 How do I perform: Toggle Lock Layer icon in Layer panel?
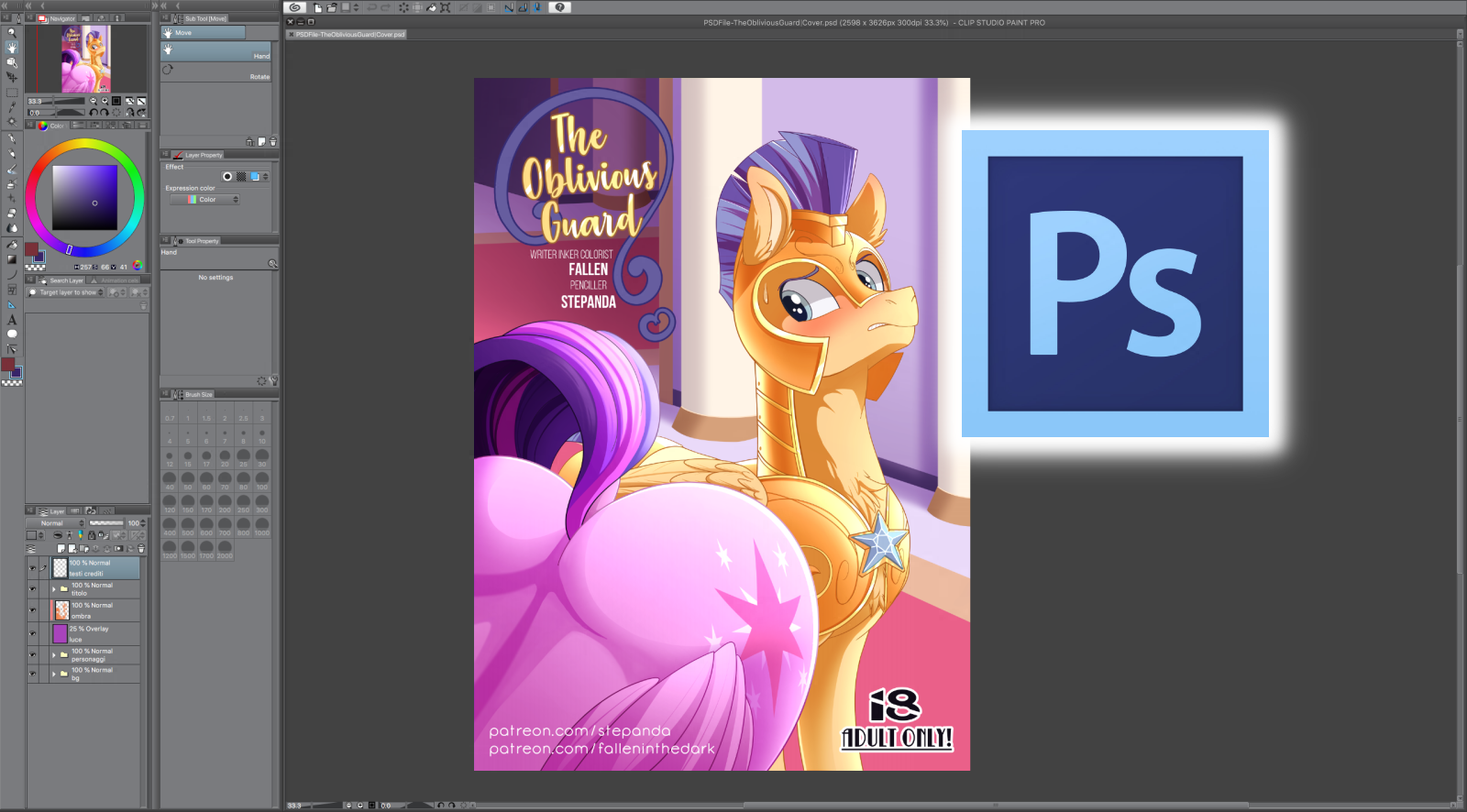pos(92,535)
